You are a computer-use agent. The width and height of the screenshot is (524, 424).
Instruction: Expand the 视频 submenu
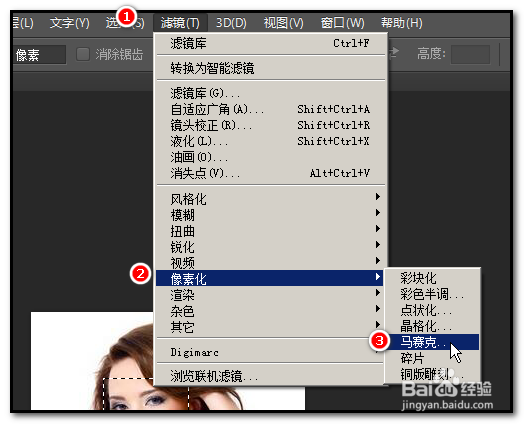270,263
